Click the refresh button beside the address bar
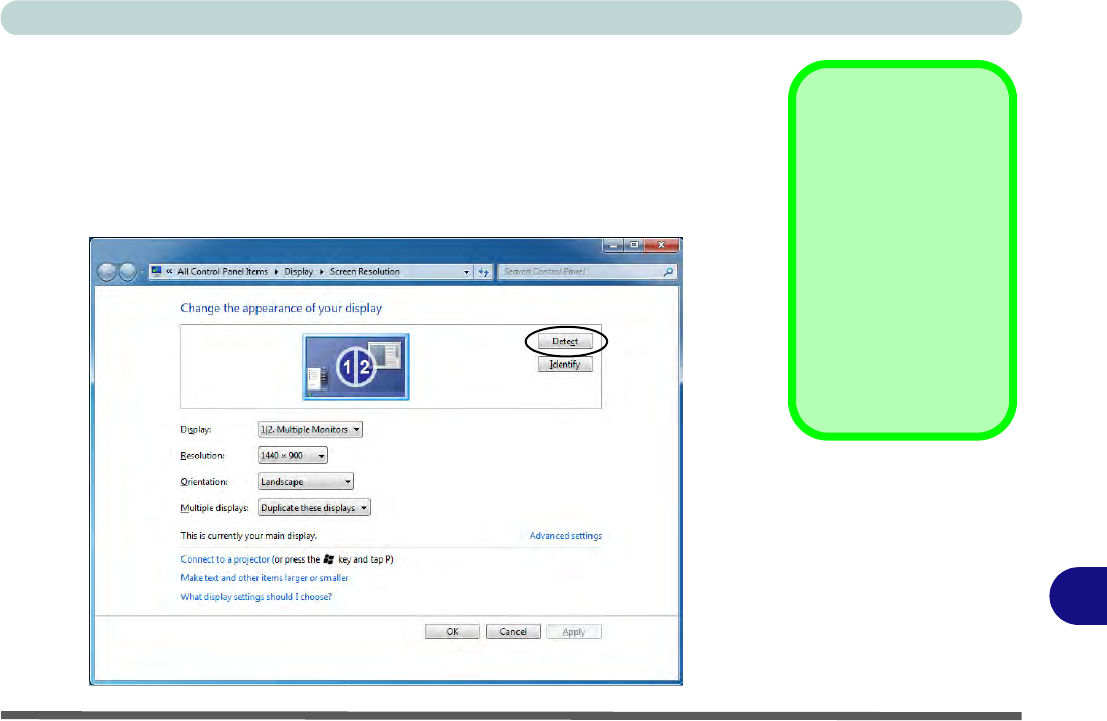This screenshot has width=1107, height=721. [484, 272]
